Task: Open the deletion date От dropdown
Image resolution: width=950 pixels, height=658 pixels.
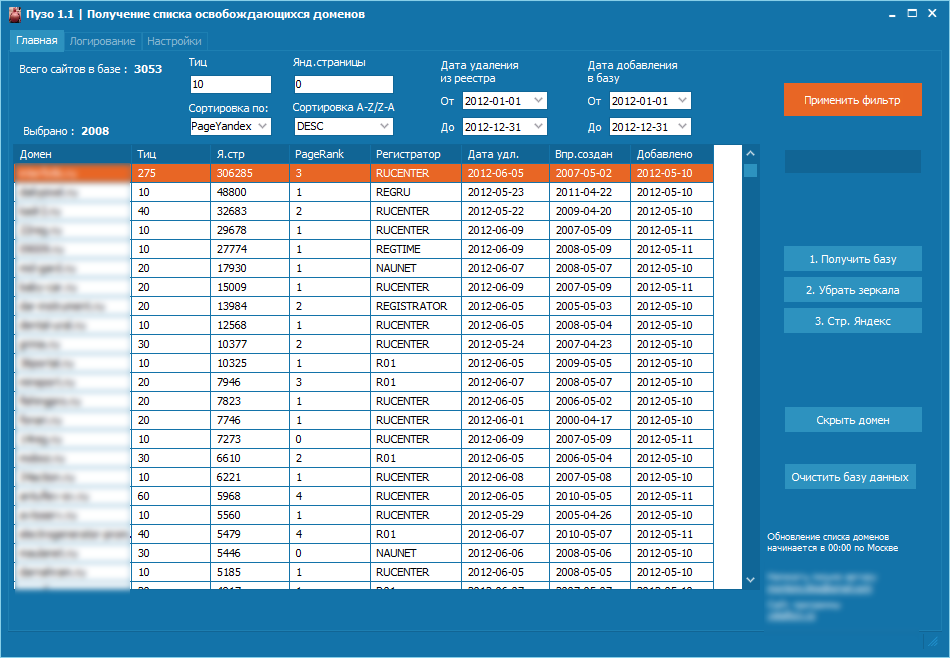Action: [505, 101]
